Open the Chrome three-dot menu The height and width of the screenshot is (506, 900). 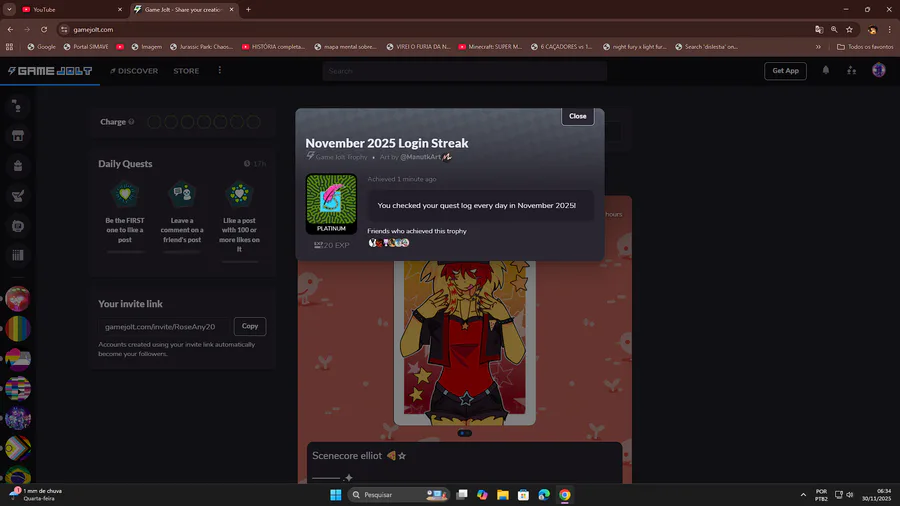pos(890,29)
